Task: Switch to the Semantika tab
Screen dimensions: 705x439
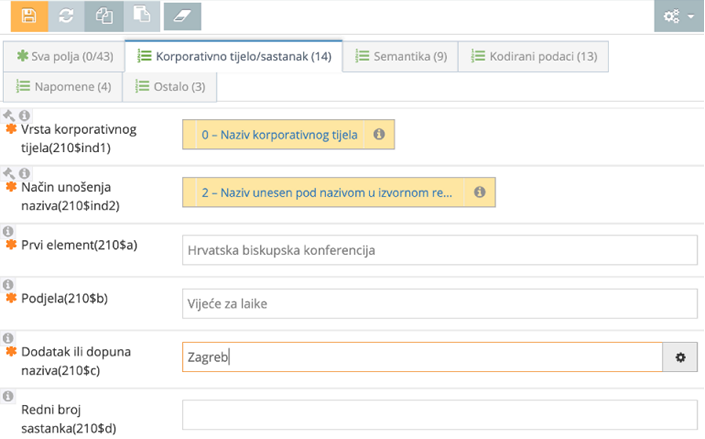Action: click(x=401, y=56)
